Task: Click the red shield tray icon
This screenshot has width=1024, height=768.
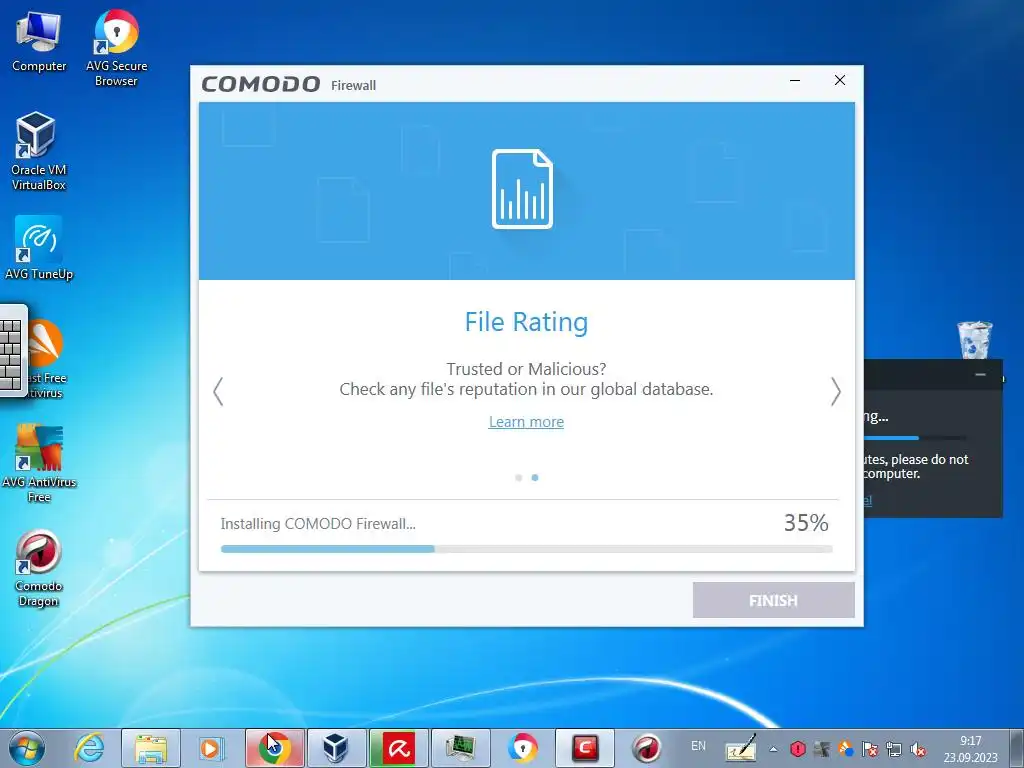Action: point(797,749)
